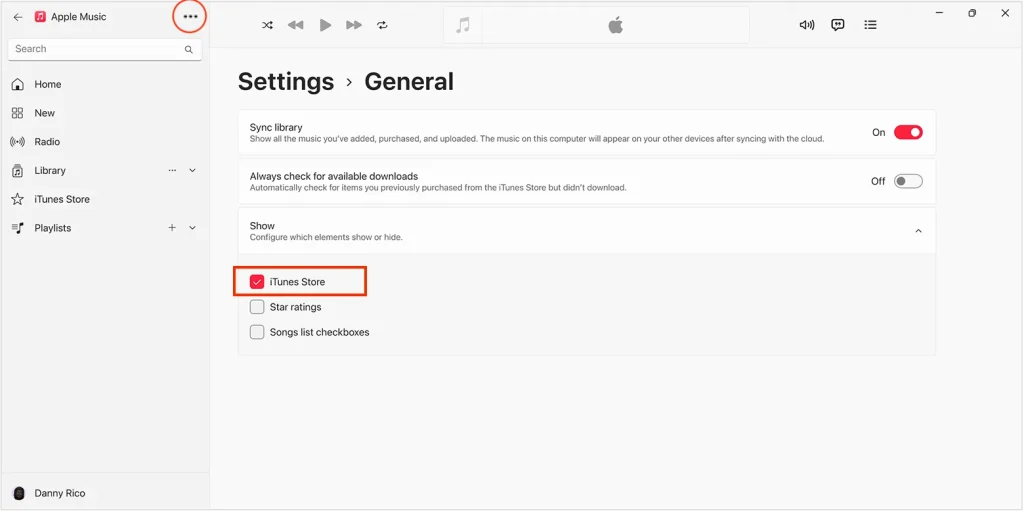Click the Danny Rico account name
The height and width of the screenshot is (511, 1024).
[59, 493]
